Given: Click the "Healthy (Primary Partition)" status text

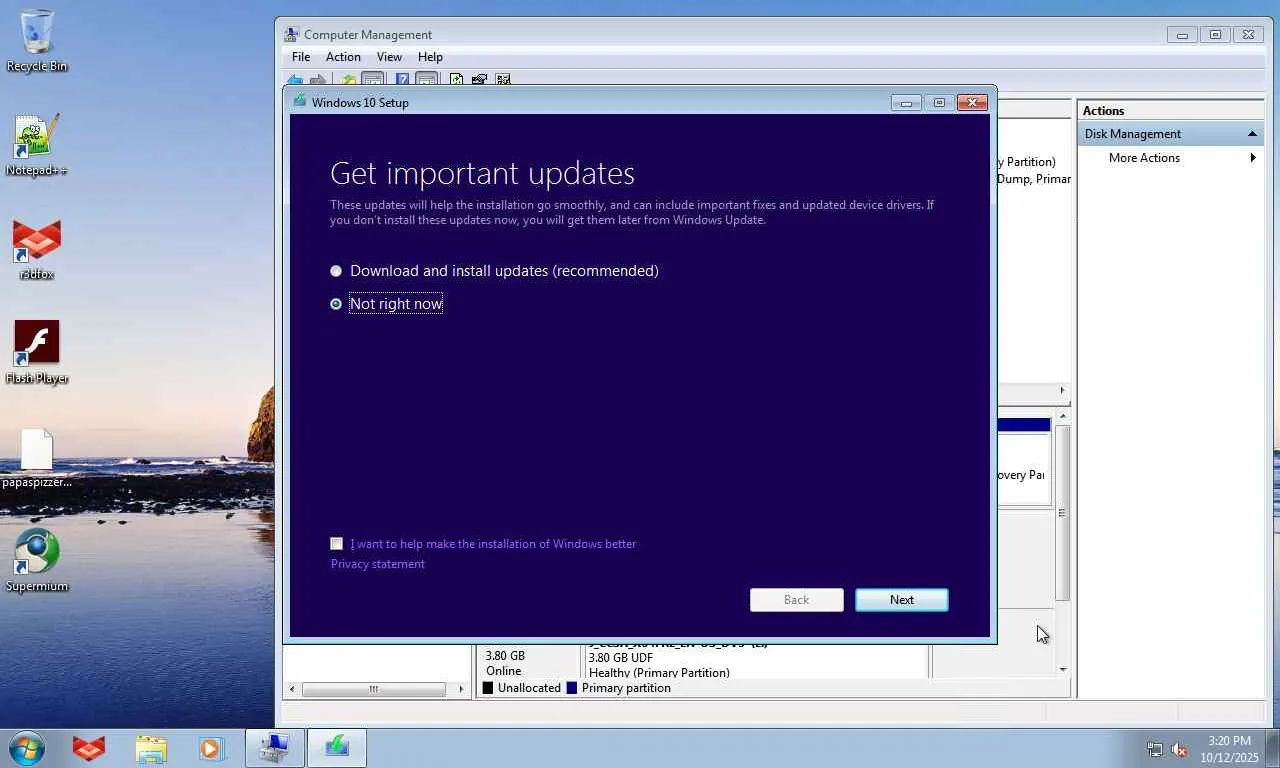Looking at the screenshot, I should (x=659, y=672).
